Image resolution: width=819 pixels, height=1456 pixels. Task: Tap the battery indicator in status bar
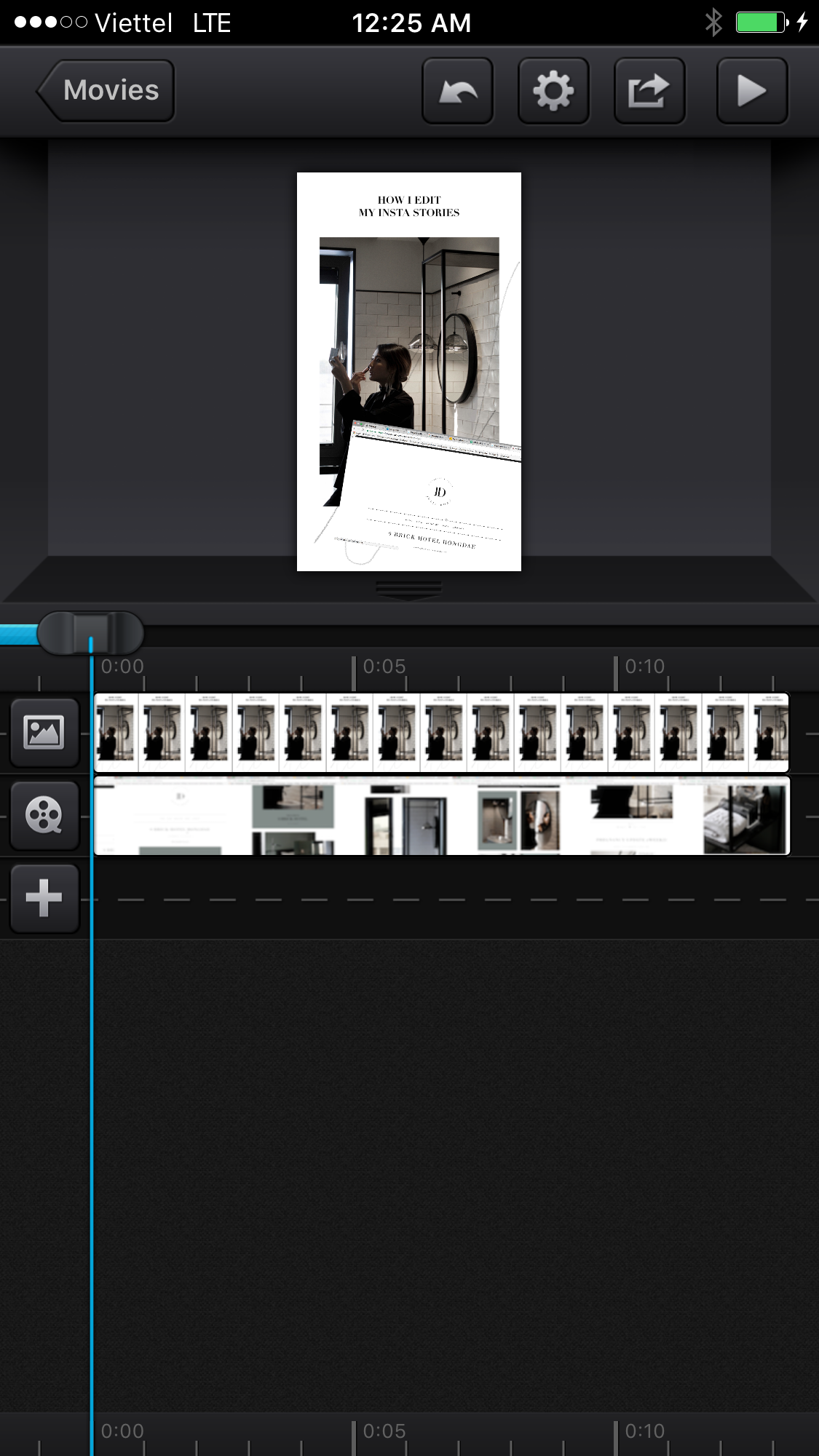click(761, 23)
